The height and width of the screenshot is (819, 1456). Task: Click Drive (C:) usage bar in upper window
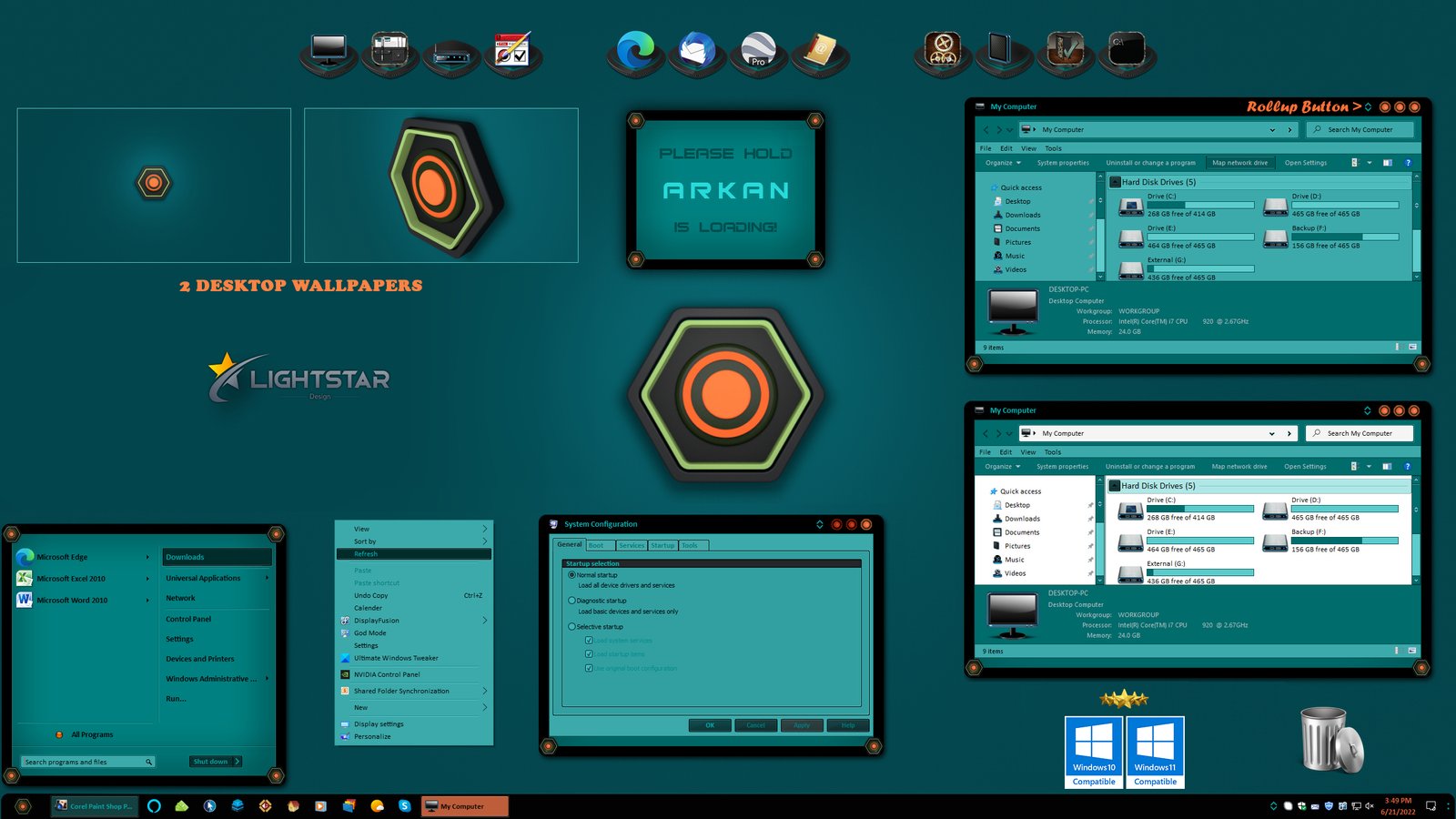(1200, 205)
